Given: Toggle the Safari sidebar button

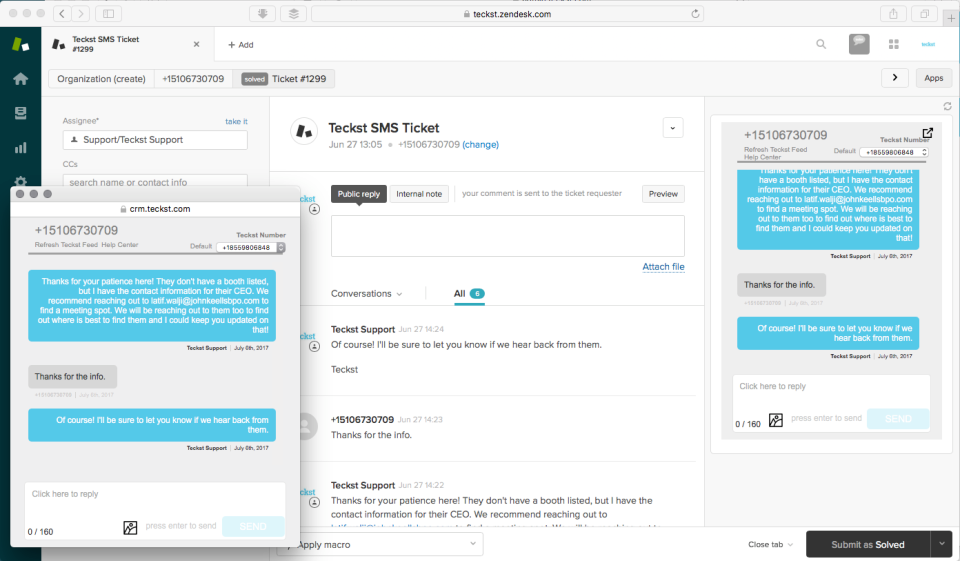Looking at the screenshot, I should point(108,13).
